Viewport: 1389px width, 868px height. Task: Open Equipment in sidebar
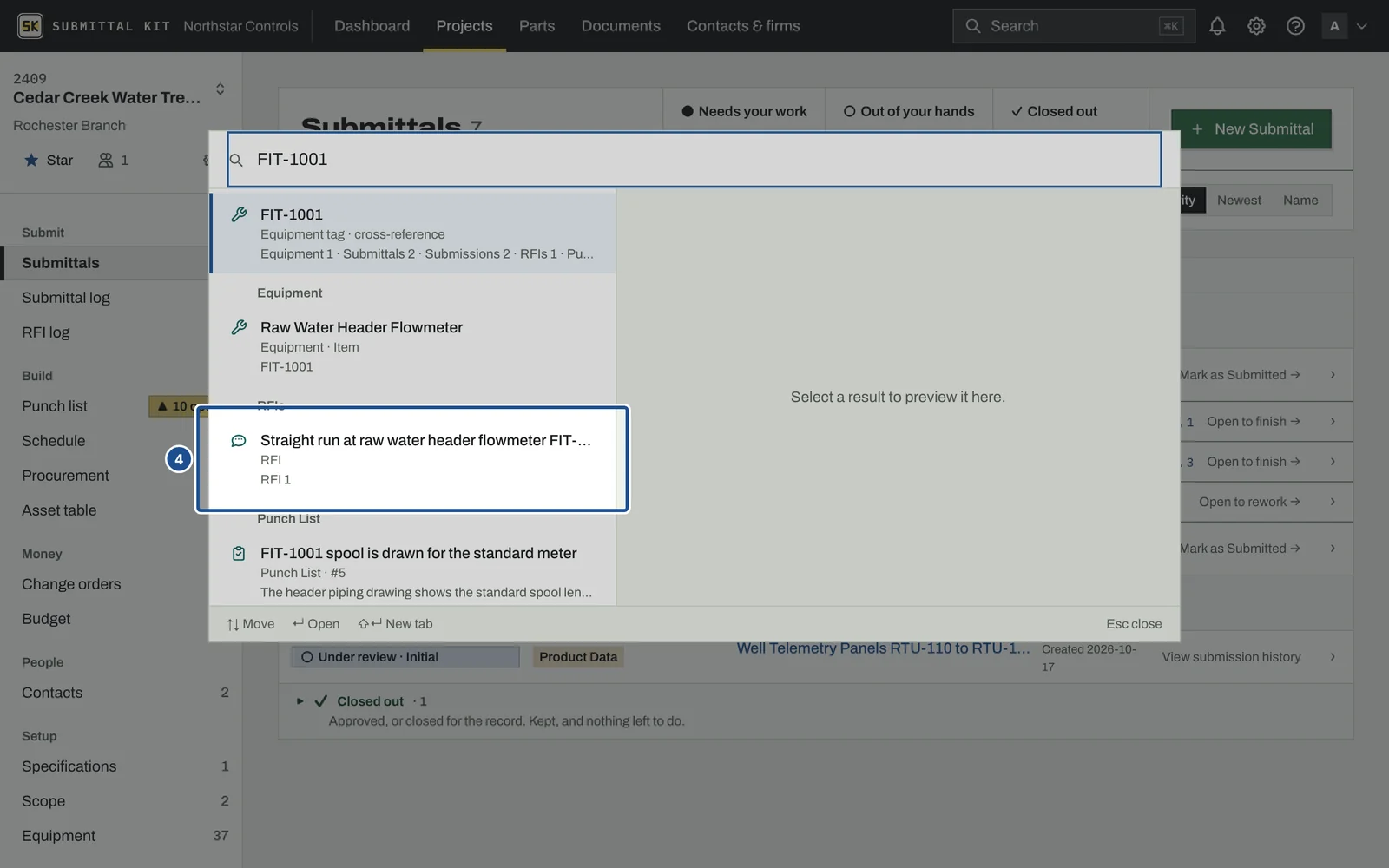(58, 836)
